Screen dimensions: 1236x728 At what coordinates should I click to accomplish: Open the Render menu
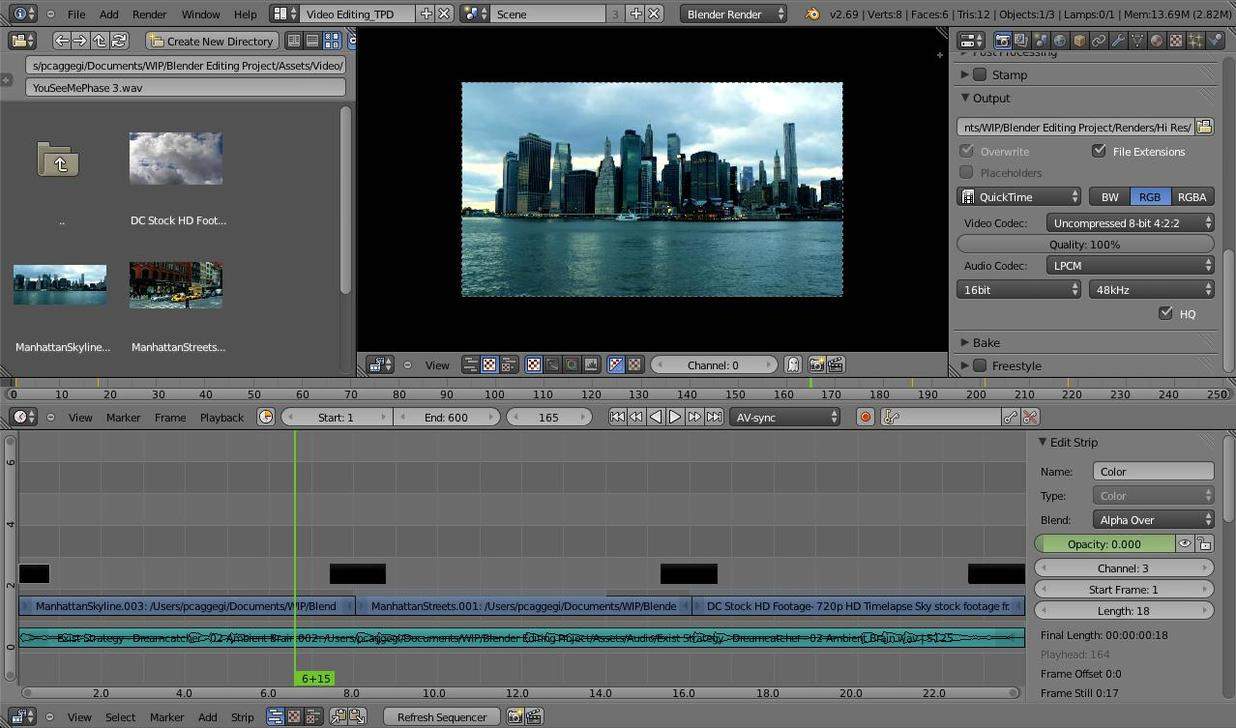150,14
